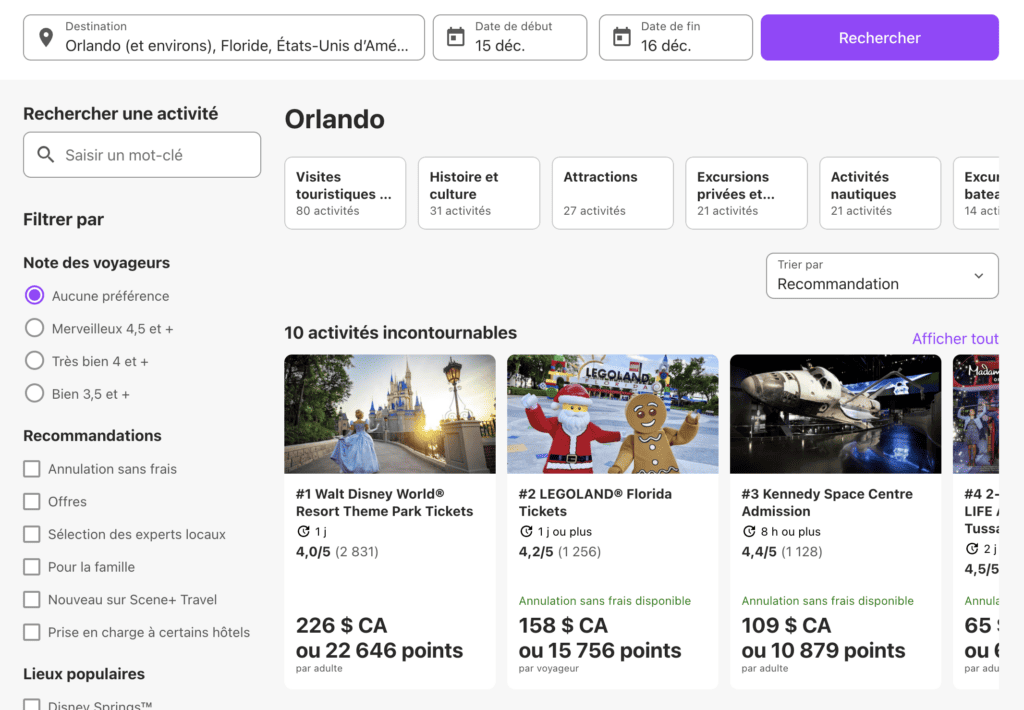Expand the sort dropdown chevron arrow
The width and height of the screenshot is (1024, 710).
[978, 276]
